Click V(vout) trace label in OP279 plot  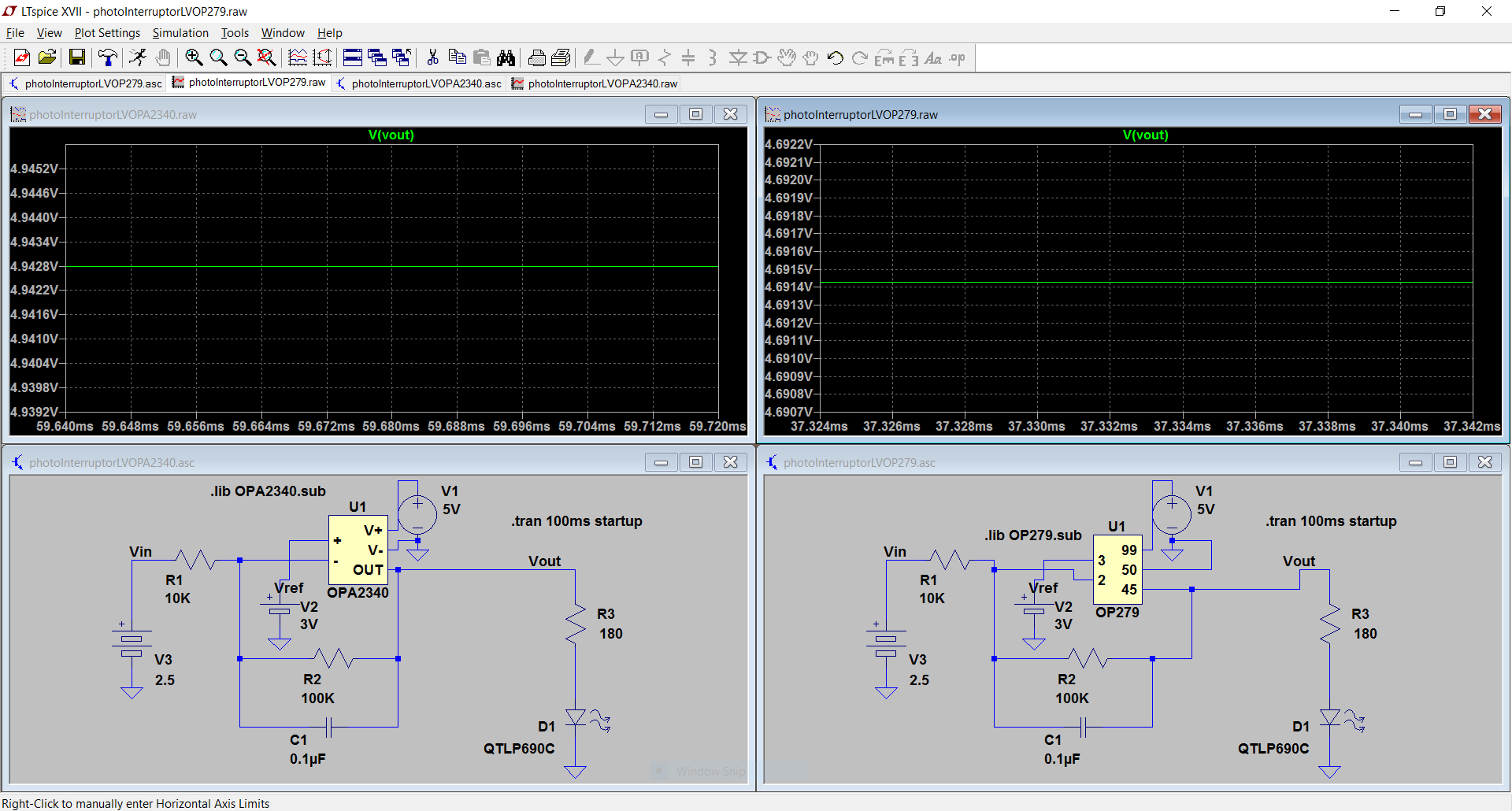coord(1146,135)
